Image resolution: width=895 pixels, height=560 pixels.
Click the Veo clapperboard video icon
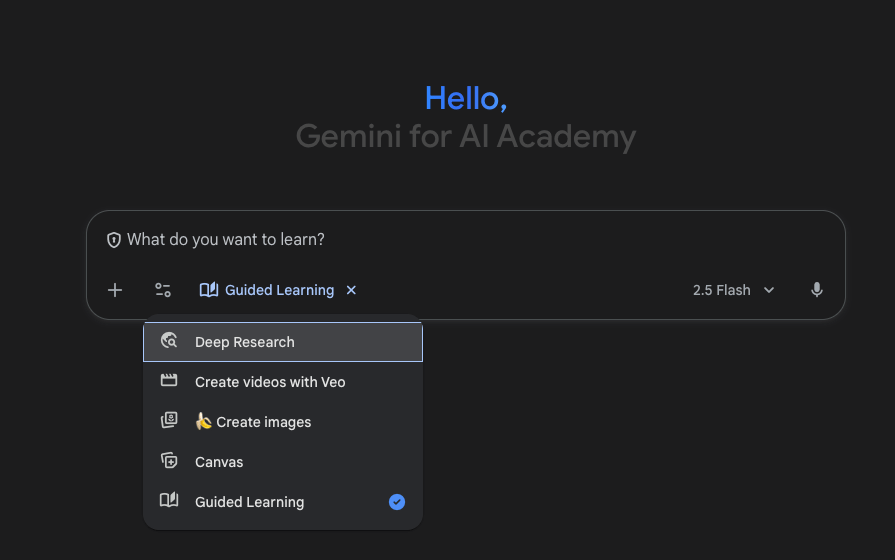169,380
